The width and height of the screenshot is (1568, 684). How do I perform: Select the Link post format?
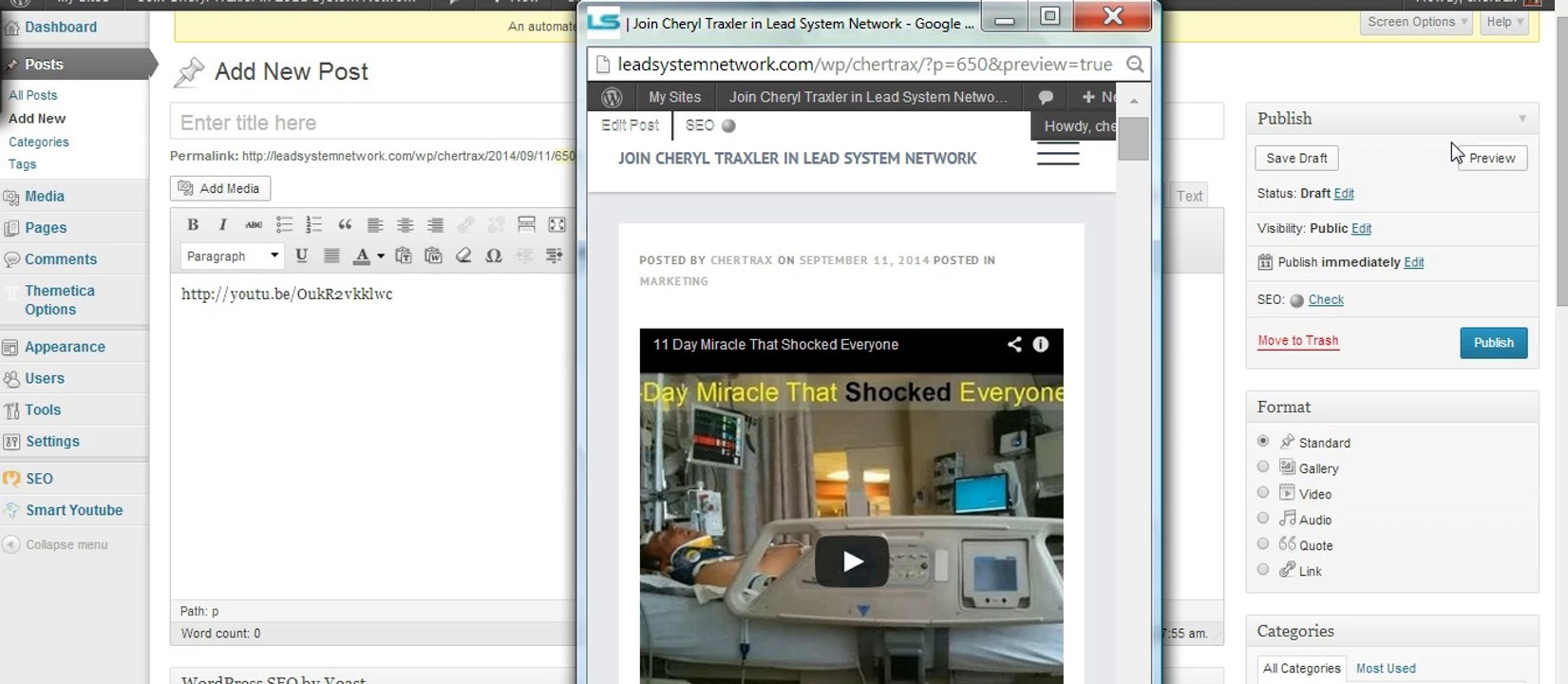(x=1263, y=569)
